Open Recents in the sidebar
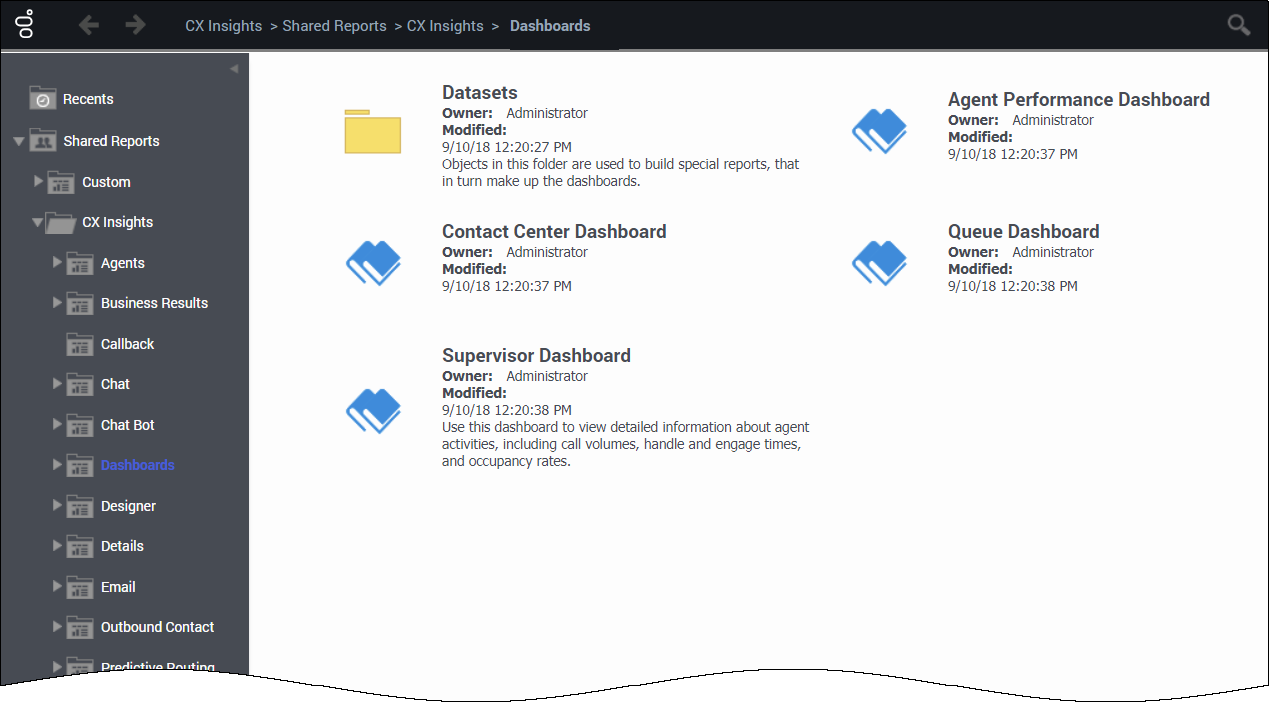Image resolution: width=1269 pixels, height=703 pixels. (88, 99)
